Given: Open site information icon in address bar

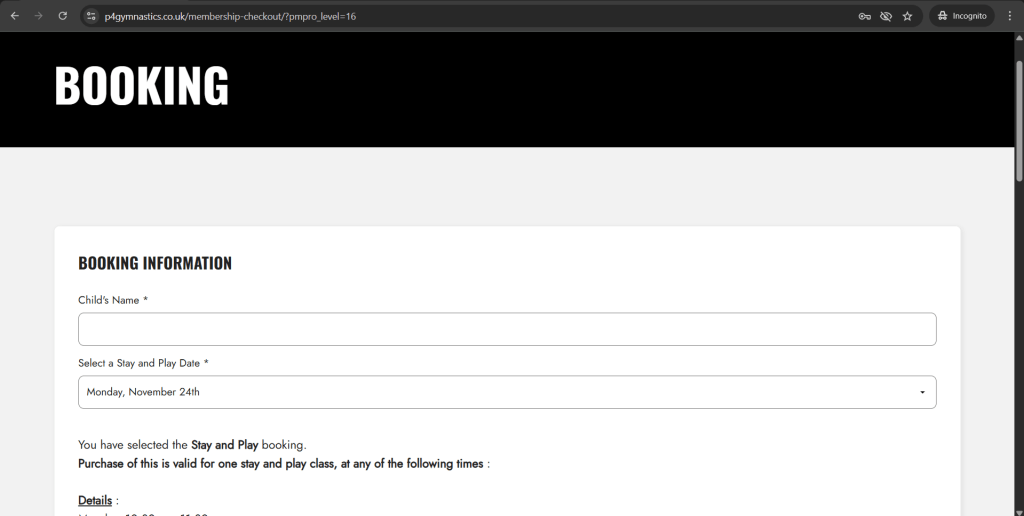Looking at the screenshot, I should tap(91, 16).
